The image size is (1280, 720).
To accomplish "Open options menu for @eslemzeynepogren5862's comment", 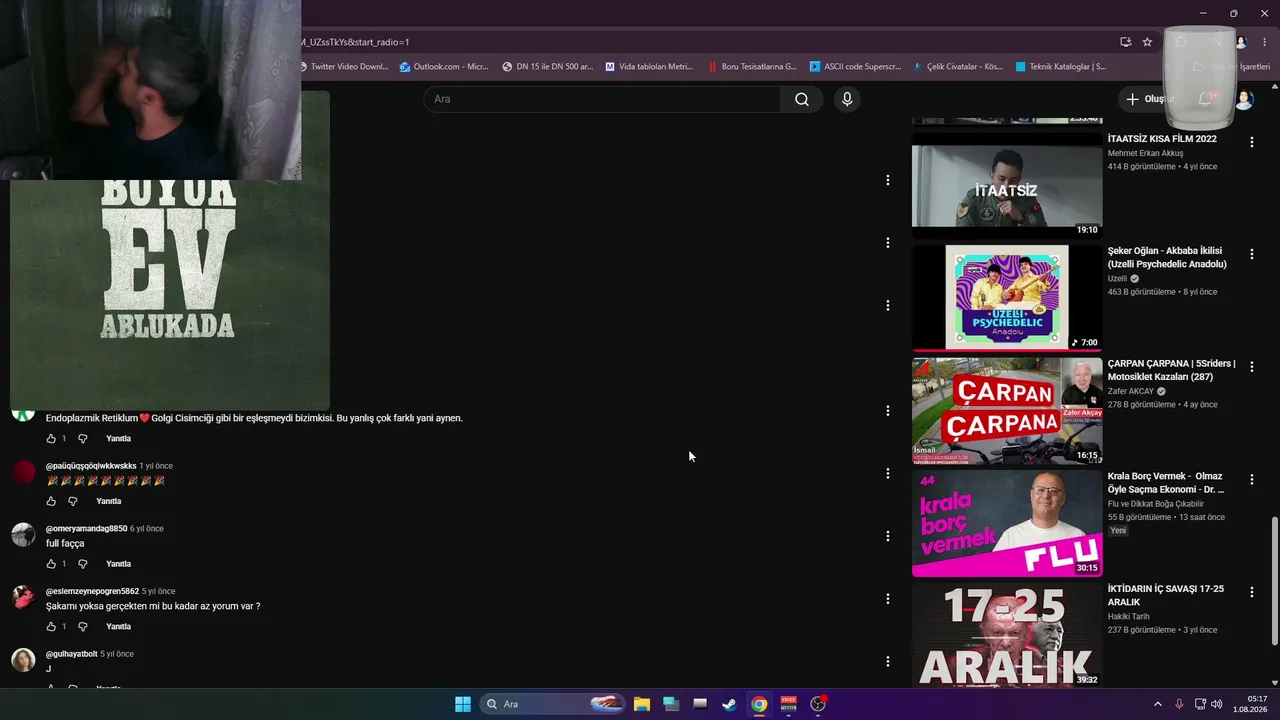I will click(887, 598).
